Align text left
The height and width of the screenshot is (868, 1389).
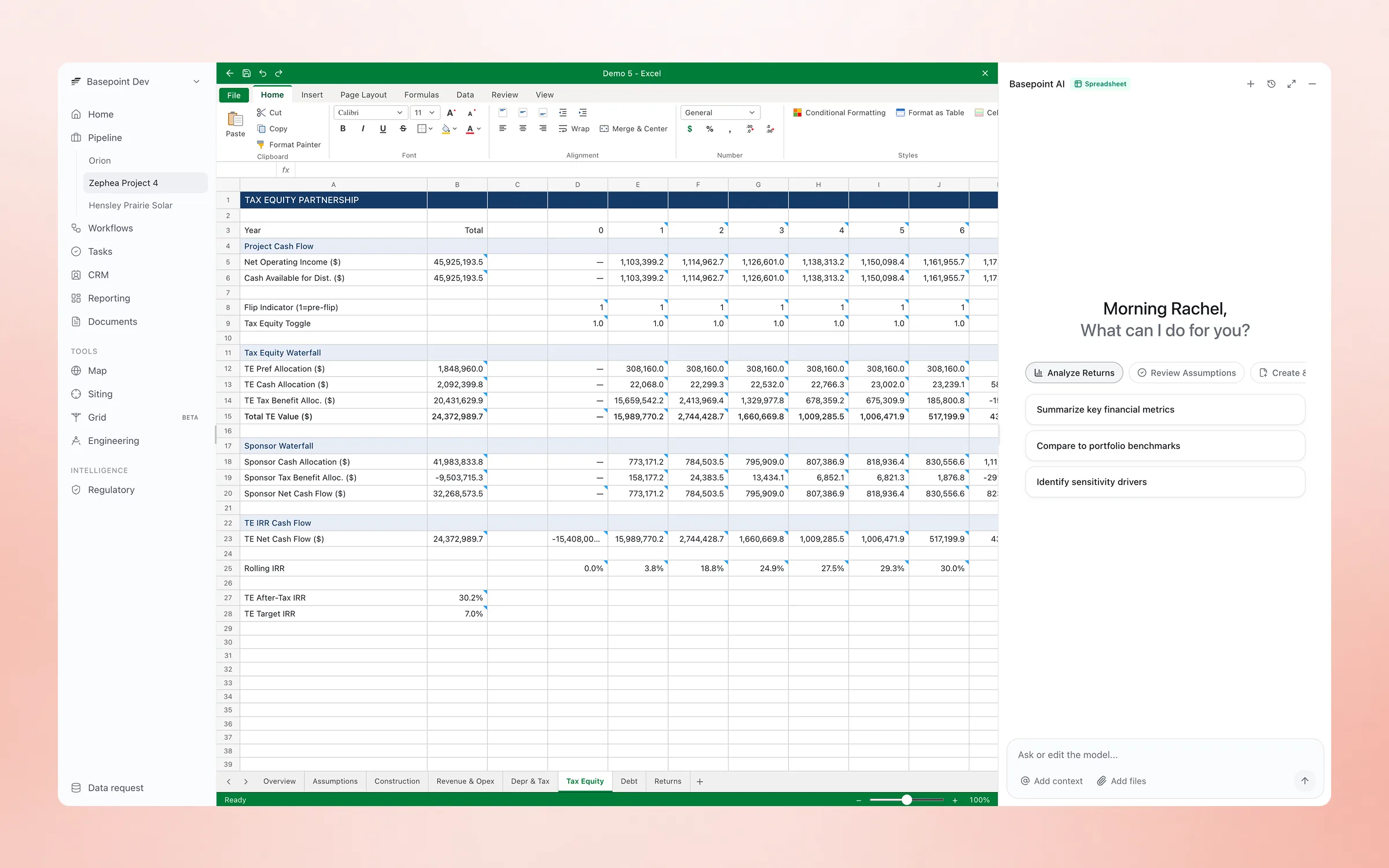pos(502,128)
